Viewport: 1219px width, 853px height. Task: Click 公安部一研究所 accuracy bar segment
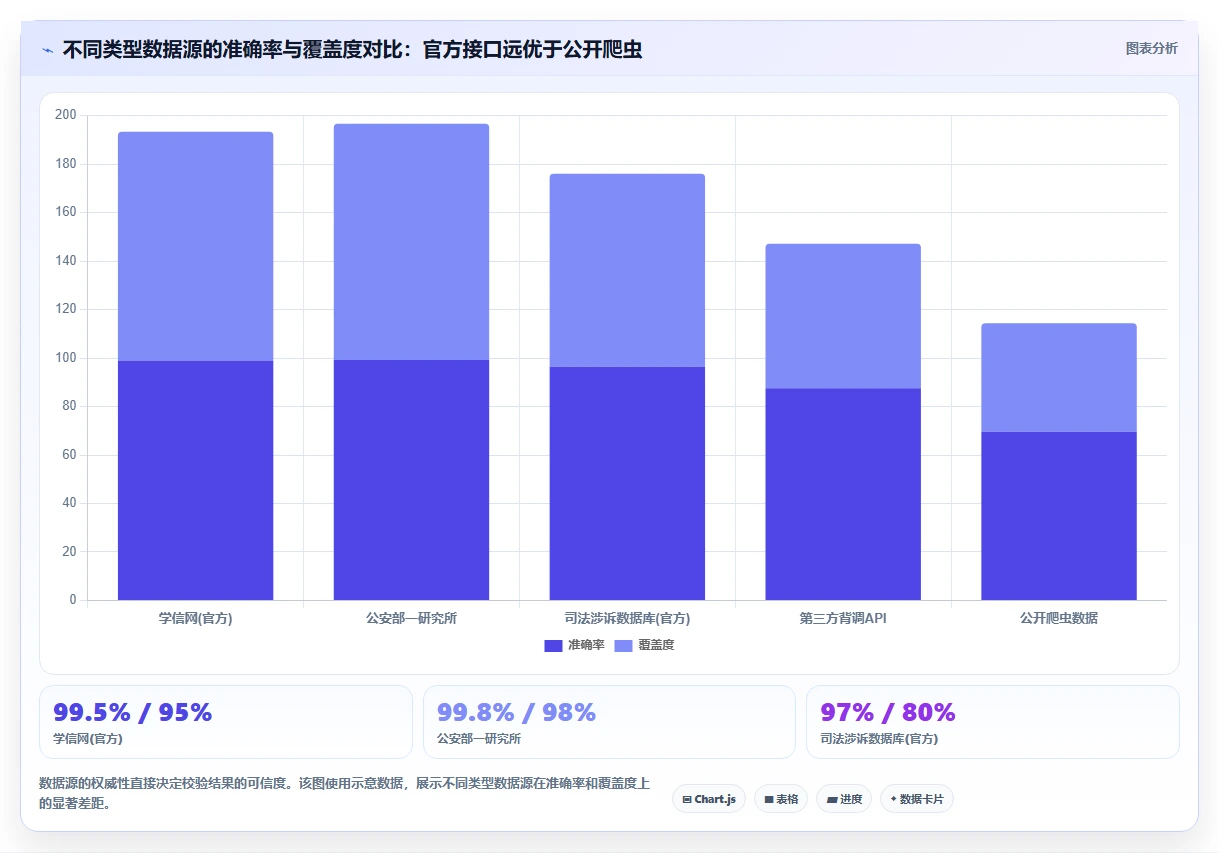tap(411, 479)
